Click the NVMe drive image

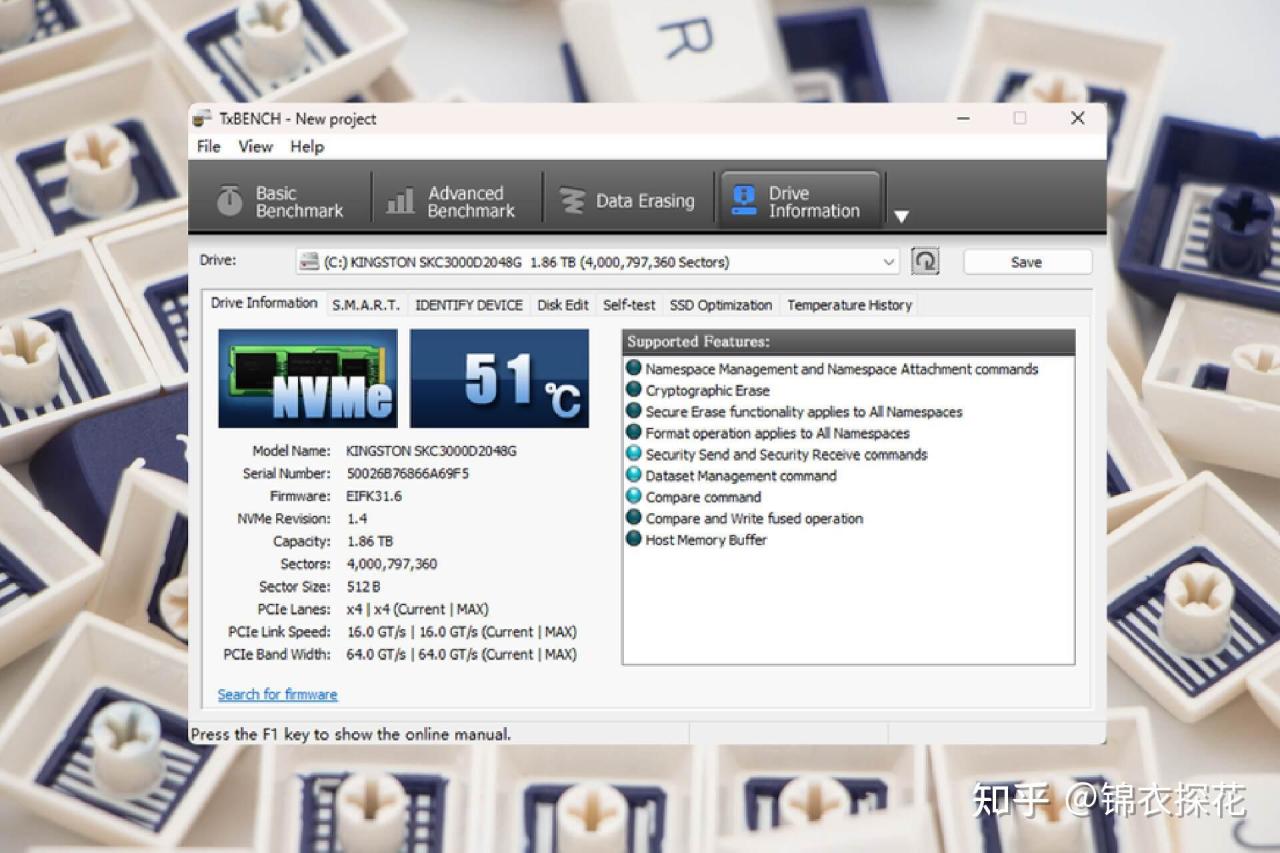(308, 379)
